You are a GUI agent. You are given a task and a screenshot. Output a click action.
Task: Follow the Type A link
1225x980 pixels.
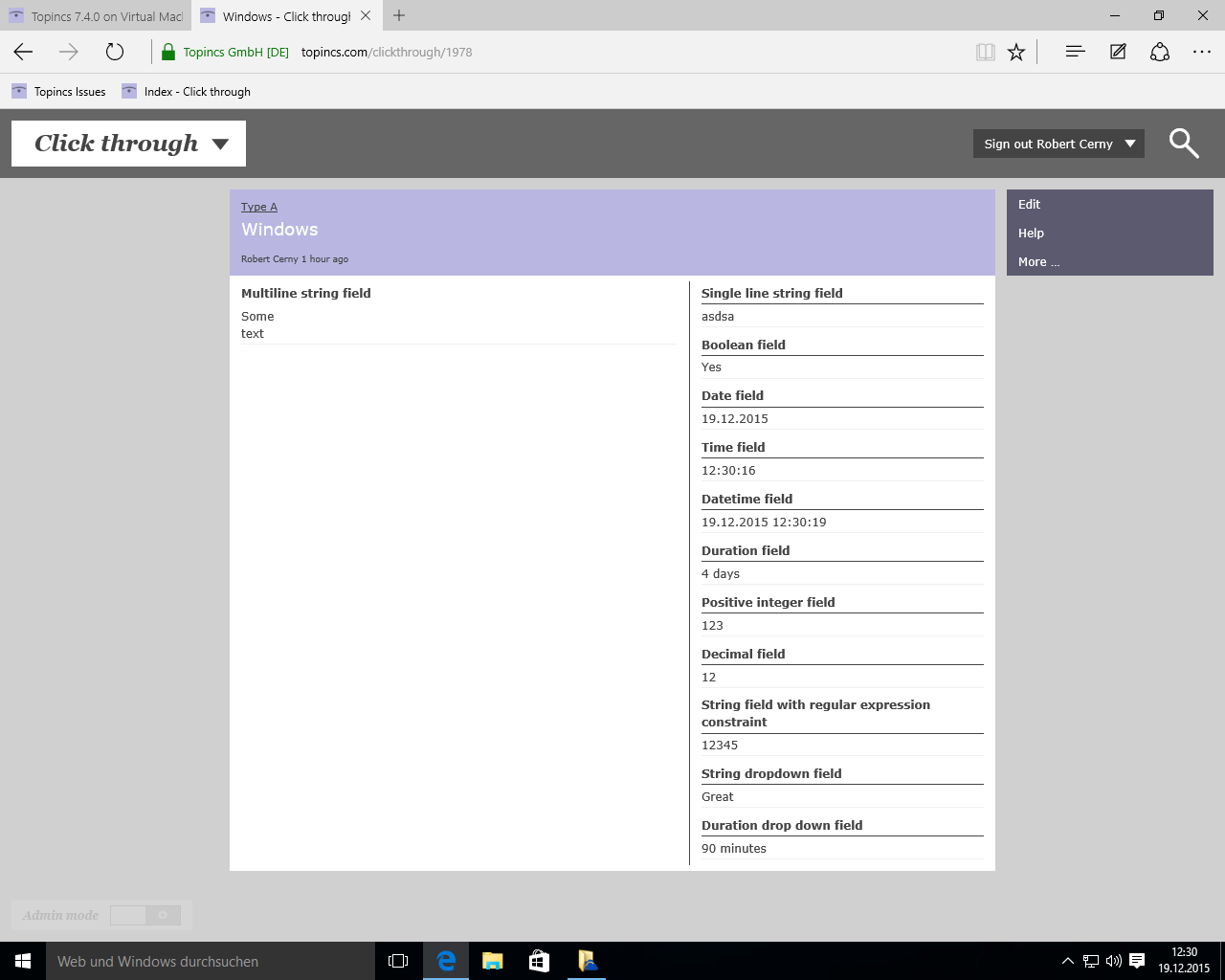[258, 207]
